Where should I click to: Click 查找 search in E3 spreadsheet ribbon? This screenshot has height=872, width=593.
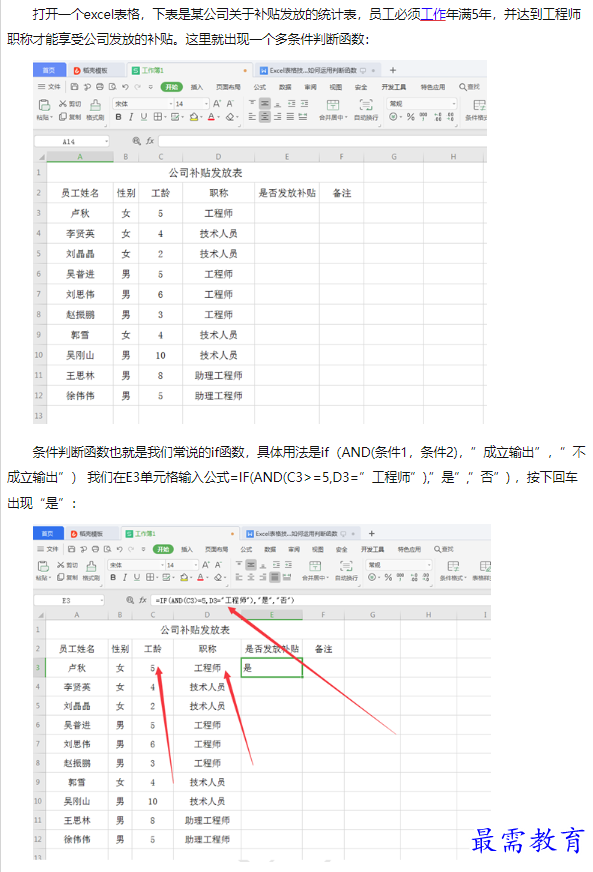[x=444, y=549]
